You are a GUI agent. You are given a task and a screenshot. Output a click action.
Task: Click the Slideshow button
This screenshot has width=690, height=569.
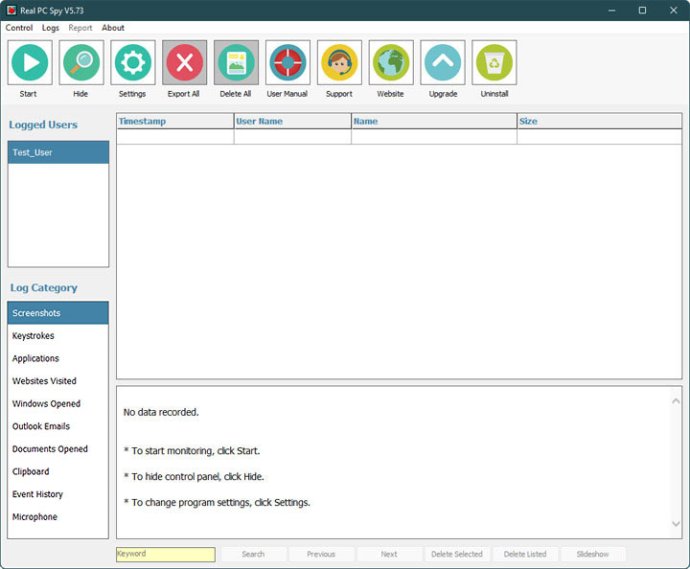coord(593,554)
